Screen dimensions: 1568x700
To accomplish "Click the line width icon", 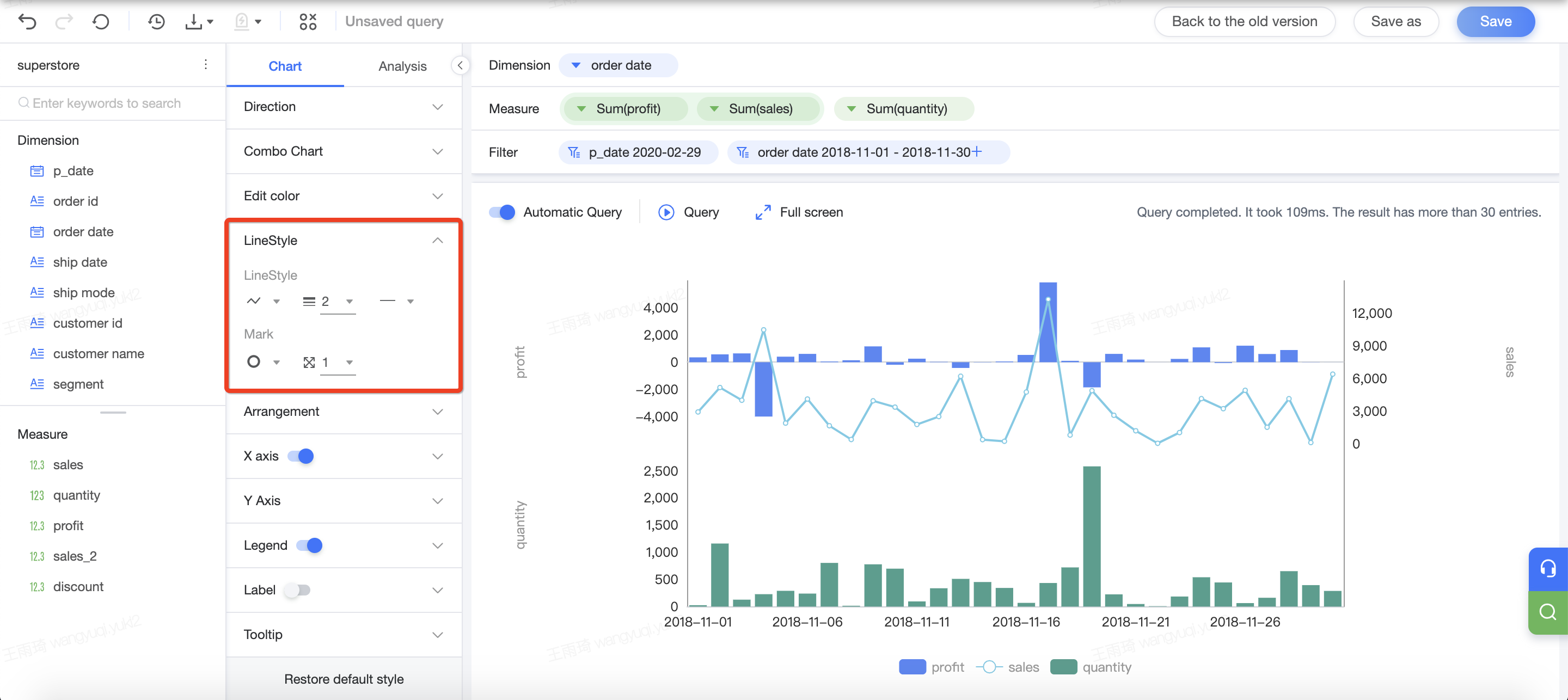I will click(309, 302).
